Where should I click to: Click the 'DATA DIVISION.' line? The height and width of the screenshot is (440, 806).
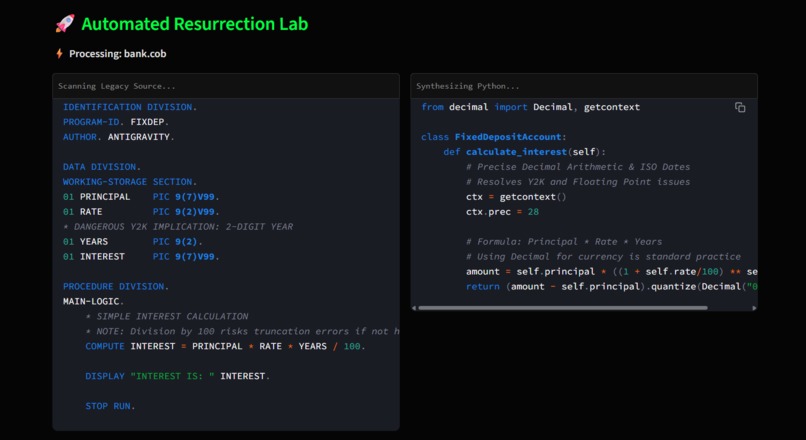(x=102, y=167)
